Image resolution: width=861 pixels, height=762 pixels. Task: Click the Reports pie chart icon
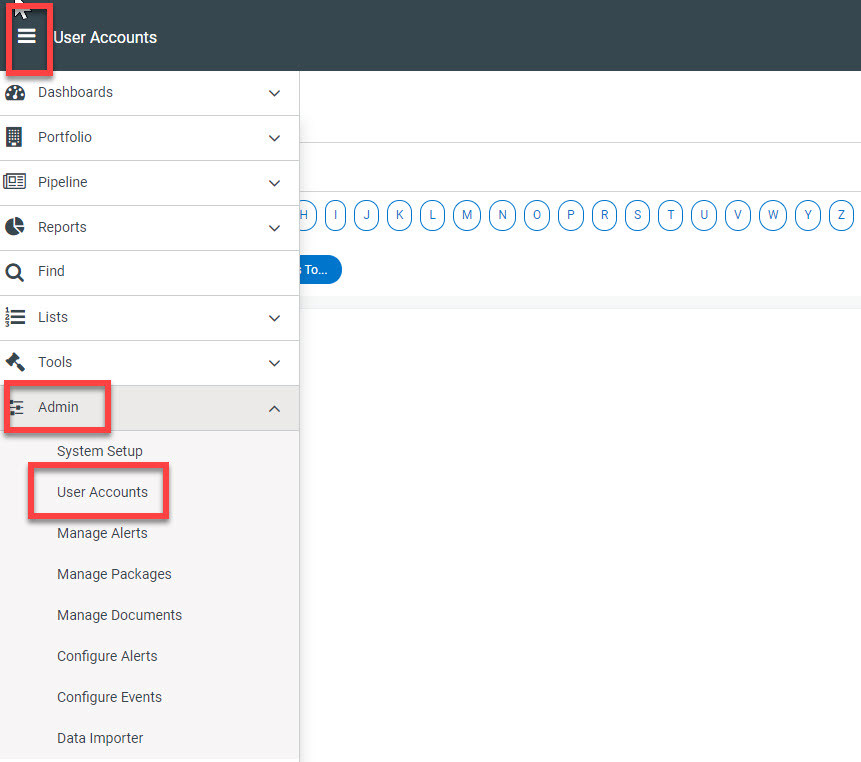(16, 227)
